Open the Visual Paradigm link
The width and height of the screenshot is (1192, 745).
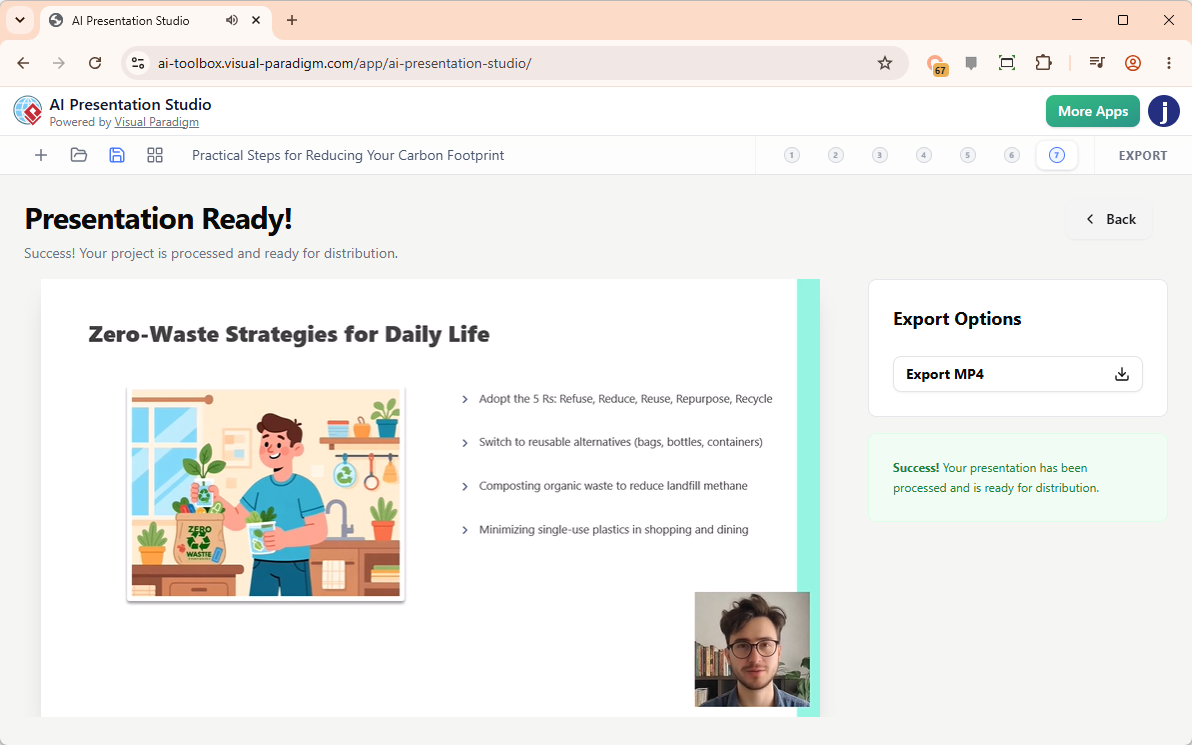click(x=157, y=122)
